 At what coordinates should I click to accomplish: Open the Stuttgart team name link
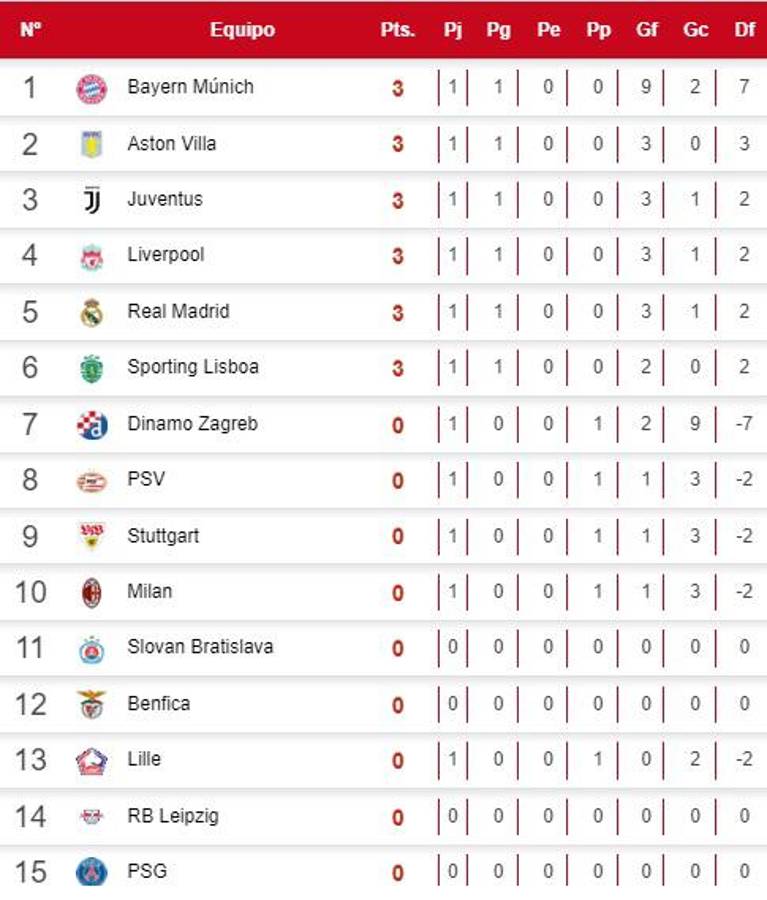click(x=163, y=536)
